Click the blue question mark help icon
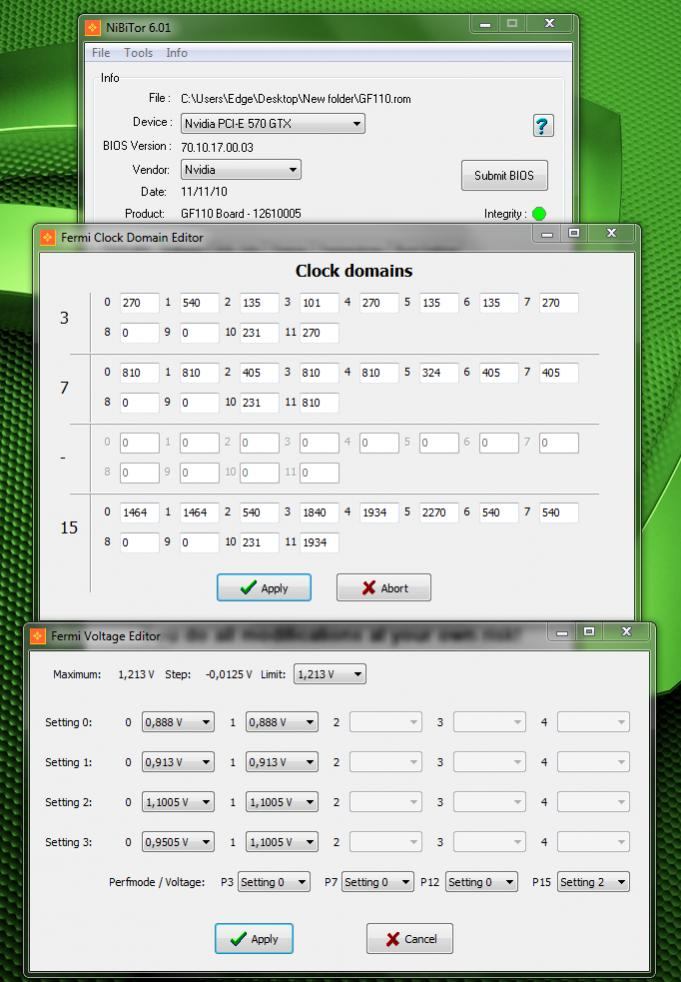Image resolution: width=681 pixels, height=982 pixels. [x=543, y=126]
